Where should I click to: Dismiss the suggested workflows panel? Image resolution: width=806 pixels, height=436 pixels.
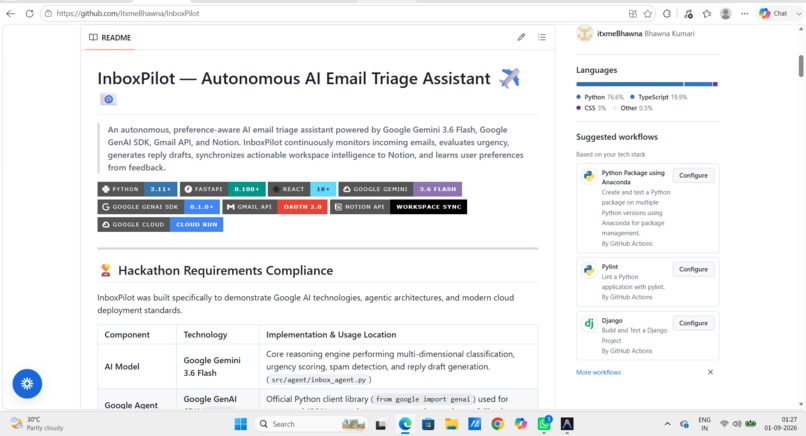click(710, 372)
